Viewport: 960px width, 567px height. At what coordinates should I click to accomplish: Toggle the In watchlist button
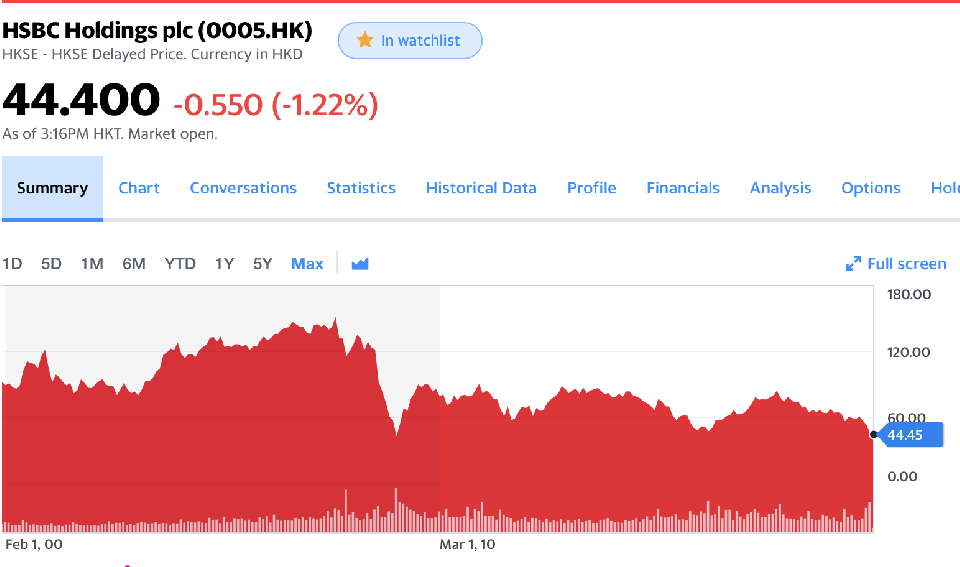point(410,40)
